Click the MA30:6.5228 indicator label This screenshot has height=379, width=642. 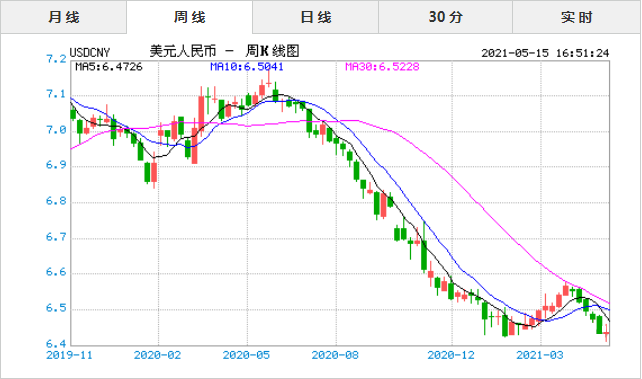pos(382,67)
